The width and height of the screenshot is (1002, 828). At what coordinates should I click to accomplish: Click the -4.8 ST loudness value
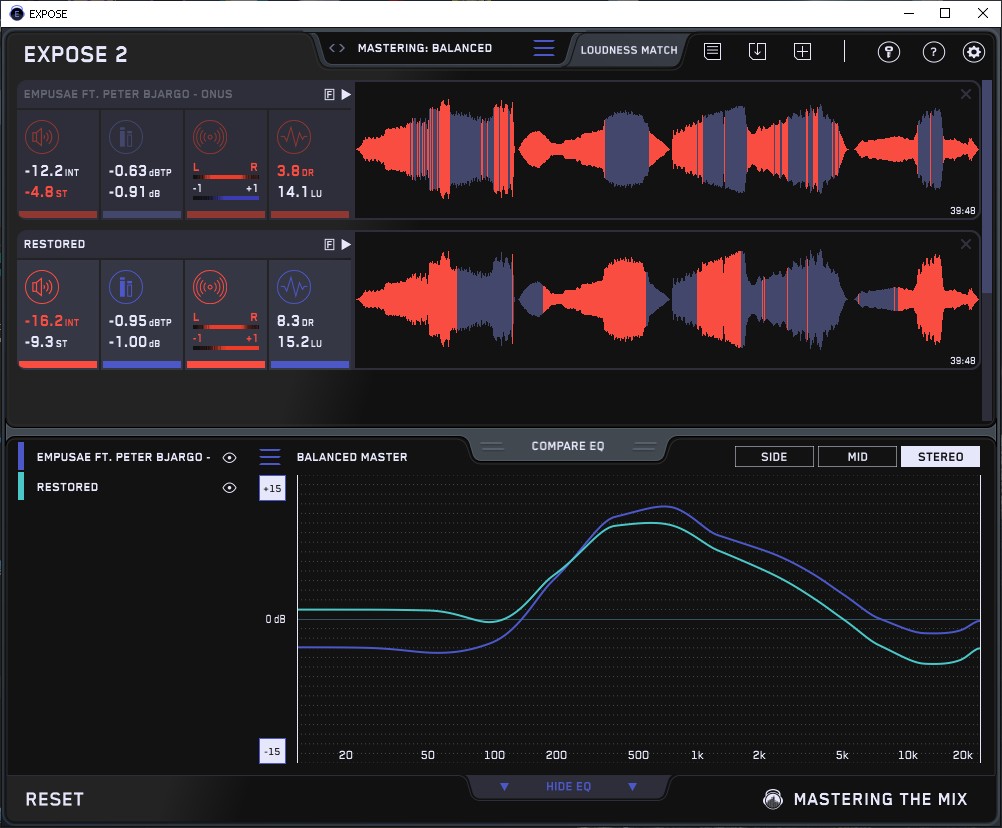[45, 192]
